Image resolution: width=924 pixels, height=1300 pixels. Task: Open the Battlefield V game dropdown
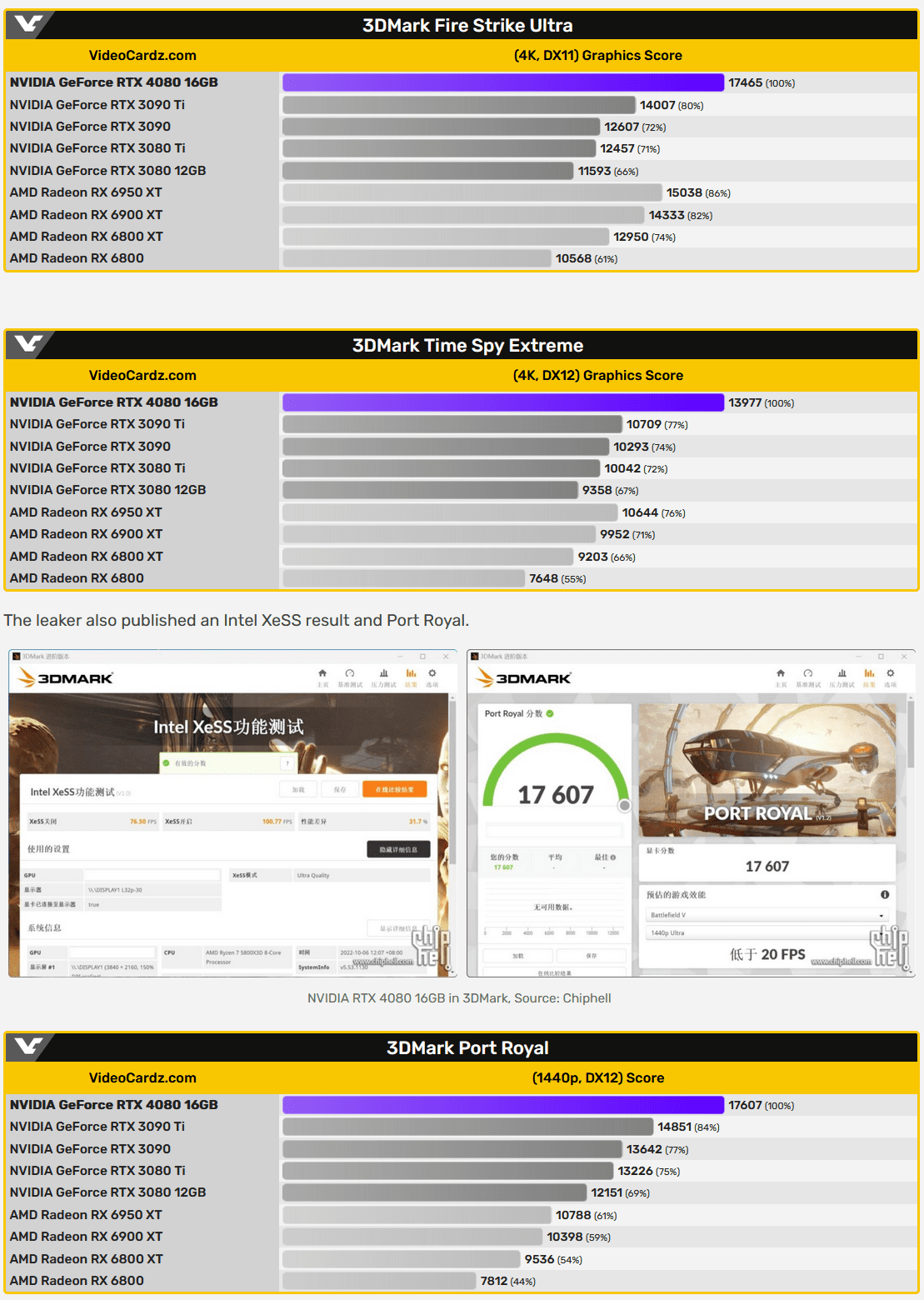coord(767,915)
